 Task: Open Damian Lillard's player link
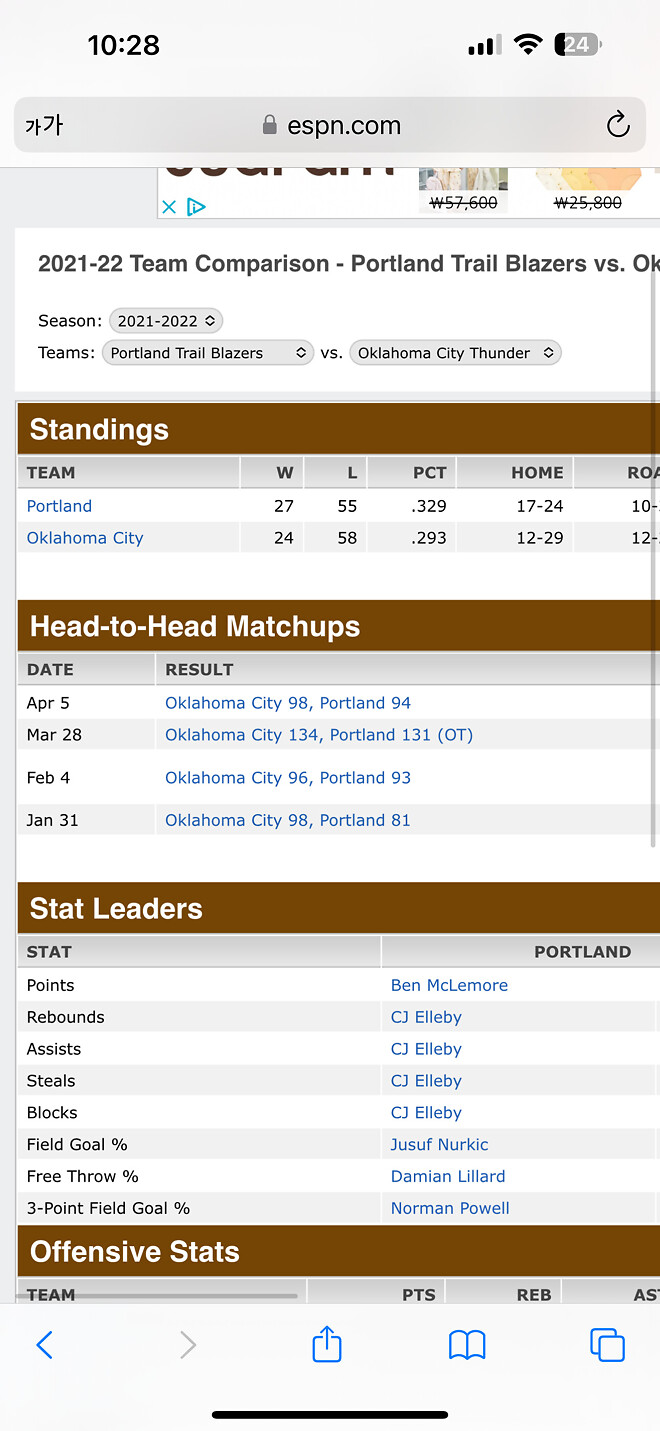click(448, 1176)
